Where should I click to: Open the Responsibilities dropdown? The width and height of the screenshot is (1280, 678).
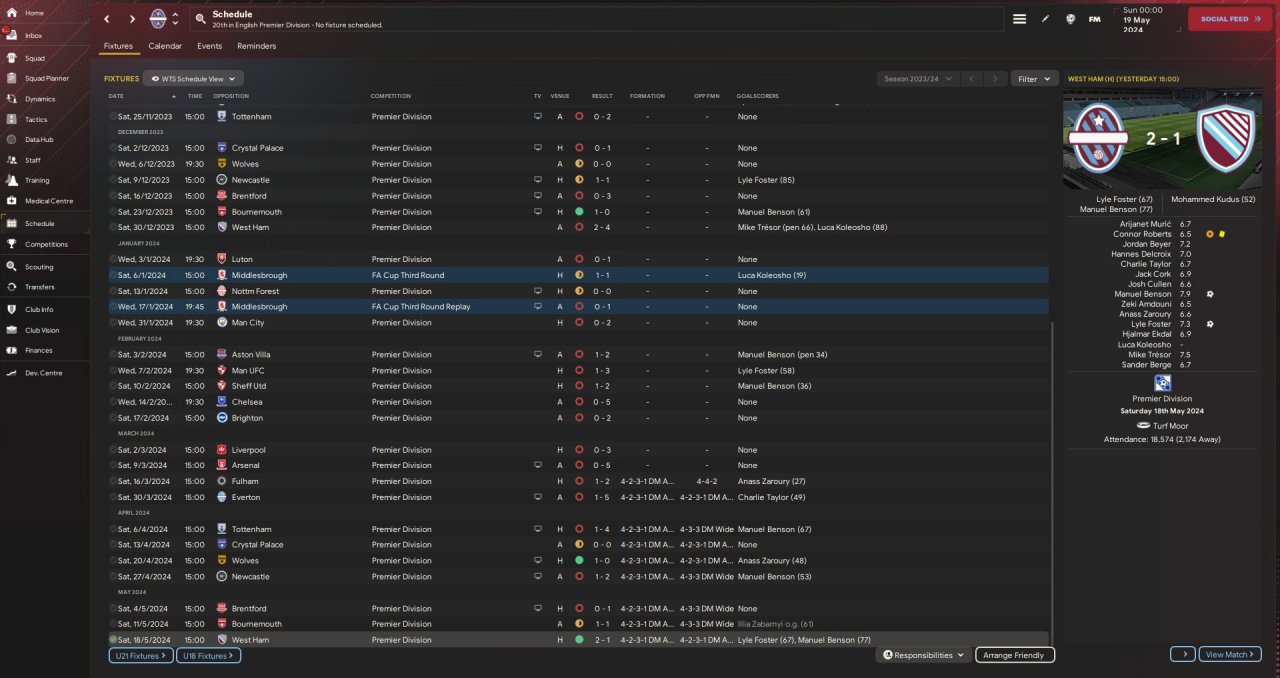pos(924,655)
